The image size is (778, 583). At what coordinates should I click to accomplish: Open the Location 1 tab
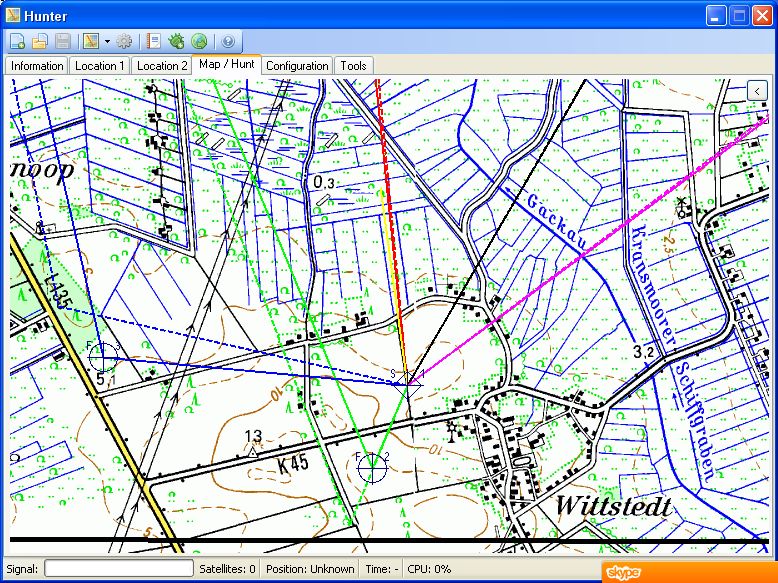tap(100, 66)
